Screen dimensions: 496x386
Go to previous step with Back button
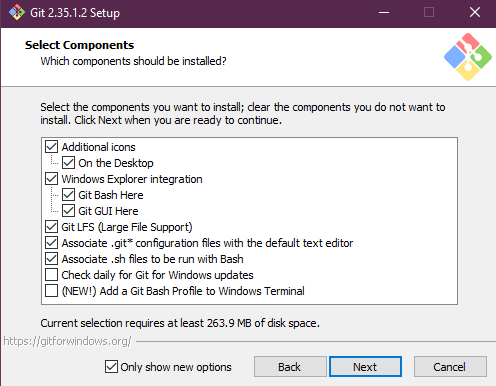coord(290,367)
